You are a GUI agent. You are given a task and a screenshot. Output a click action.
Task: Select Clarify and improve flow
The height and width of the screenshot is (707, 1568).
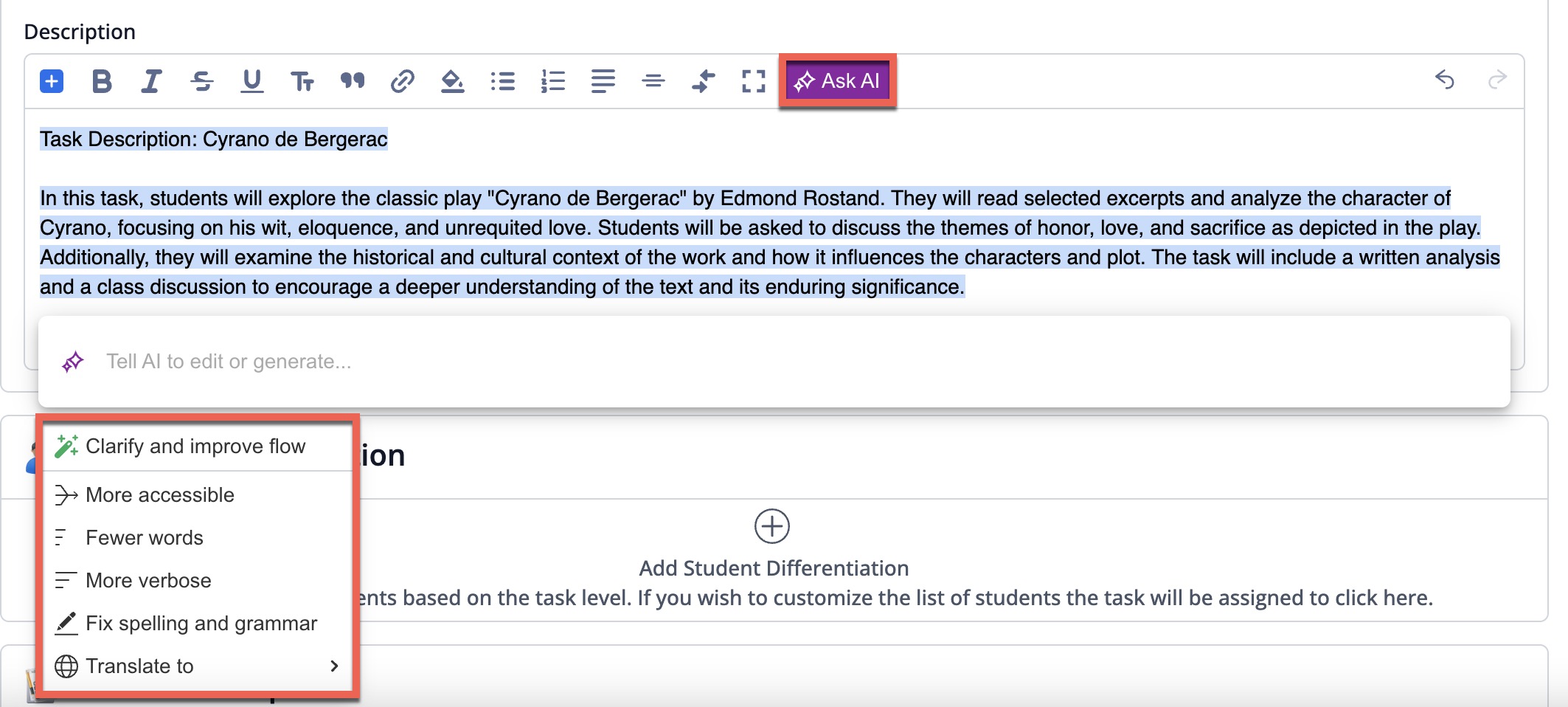[x=195, y=446]
